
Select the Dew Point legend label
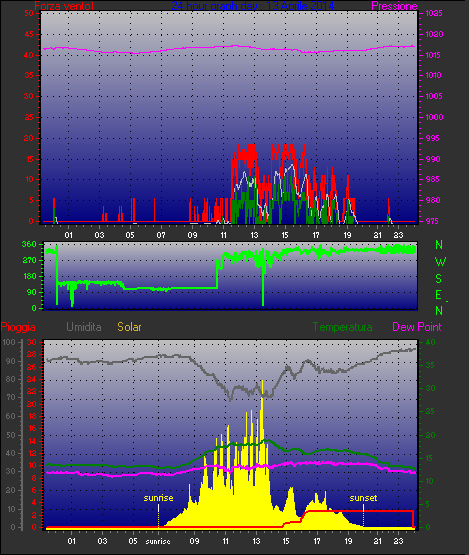(x=417, y=327)
